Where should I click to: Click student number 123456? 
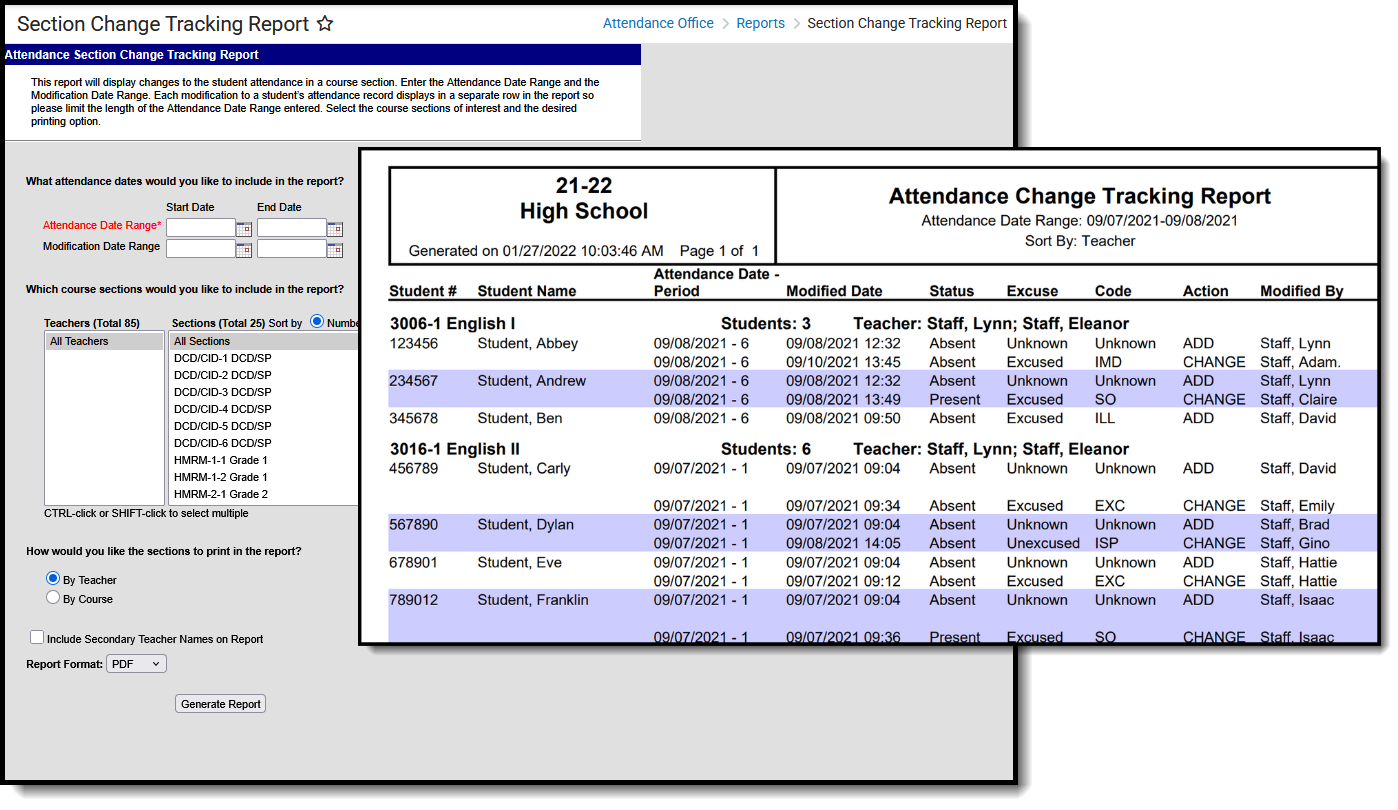pyautogui.click(x=414, y=343)
